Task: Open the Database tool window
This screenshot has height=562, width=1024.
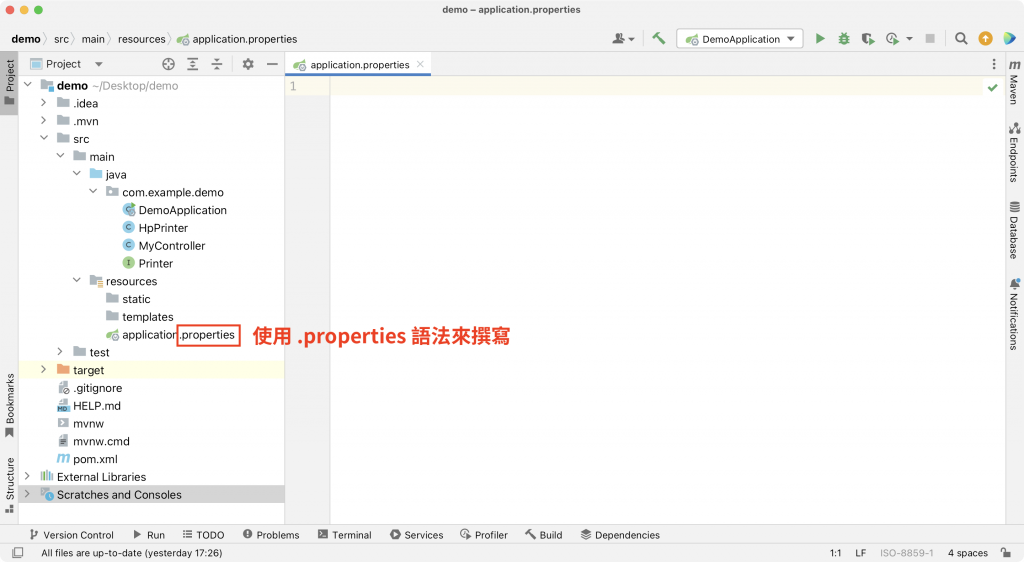Action: tap(1014, 230)
